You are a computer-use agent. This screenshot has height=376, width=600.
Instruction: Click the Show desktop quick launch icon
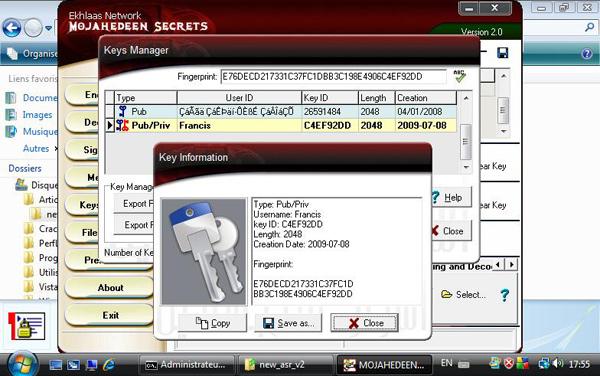click(55, 365)
